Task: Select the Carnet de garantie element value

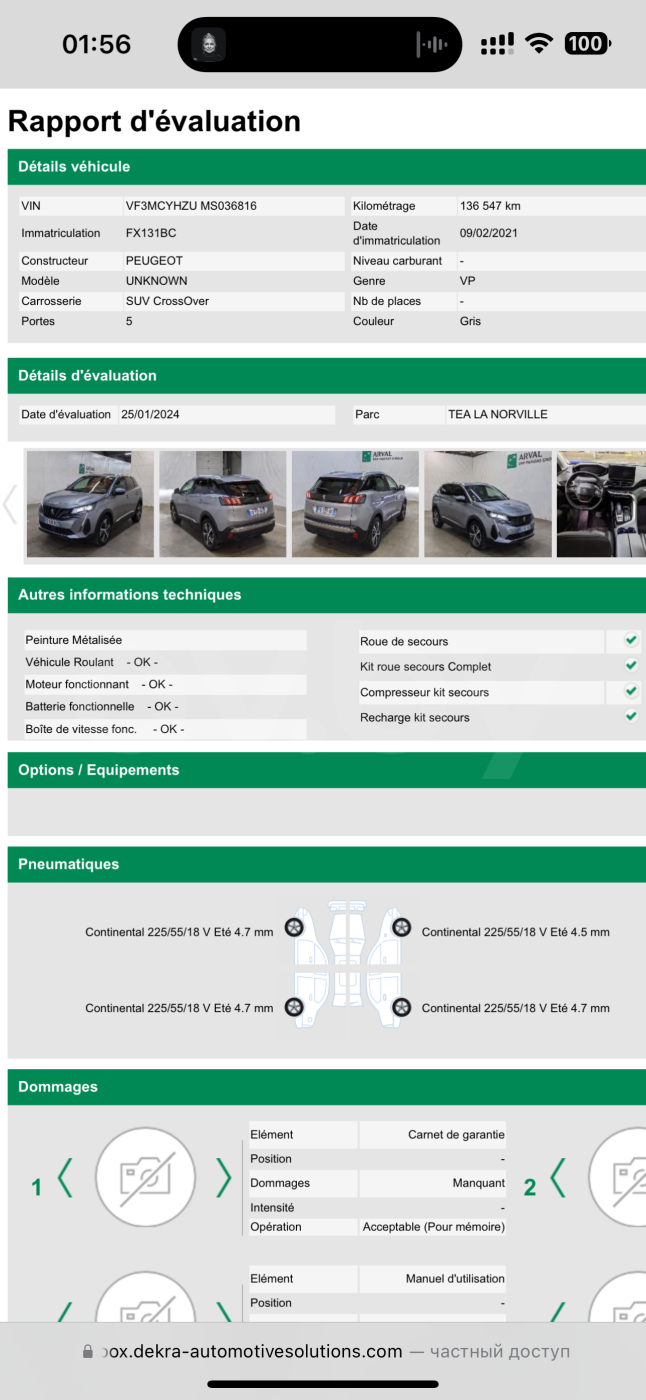Action: click(x=456, y=1135)
